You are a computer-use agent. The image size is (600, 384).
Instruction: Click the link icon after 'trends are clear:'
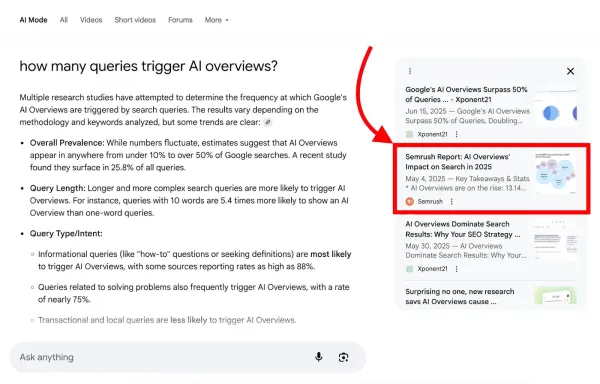(268, 122)
